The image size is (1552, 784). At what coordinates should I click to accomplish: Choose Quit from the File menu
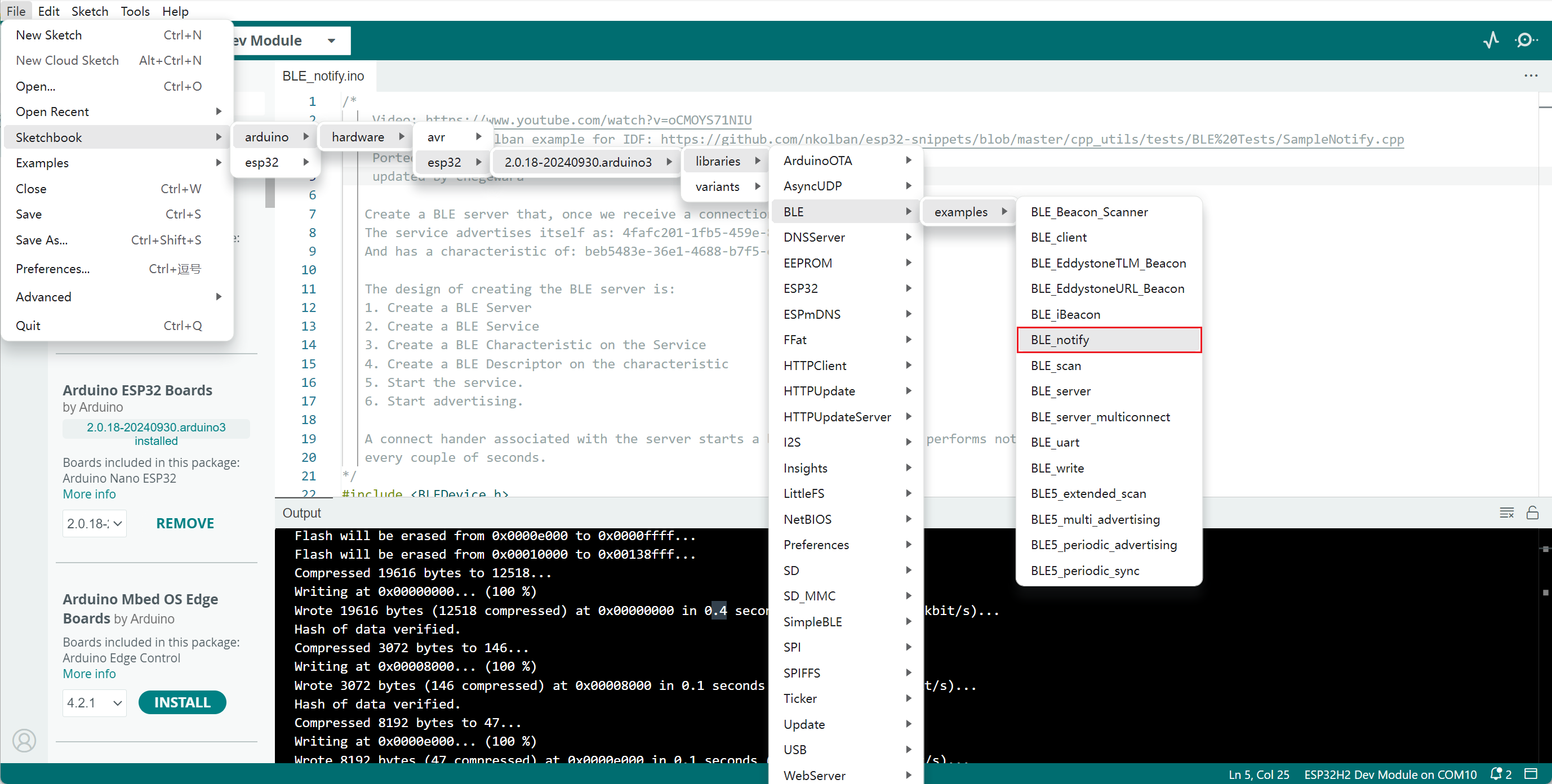tap(118, 326)
